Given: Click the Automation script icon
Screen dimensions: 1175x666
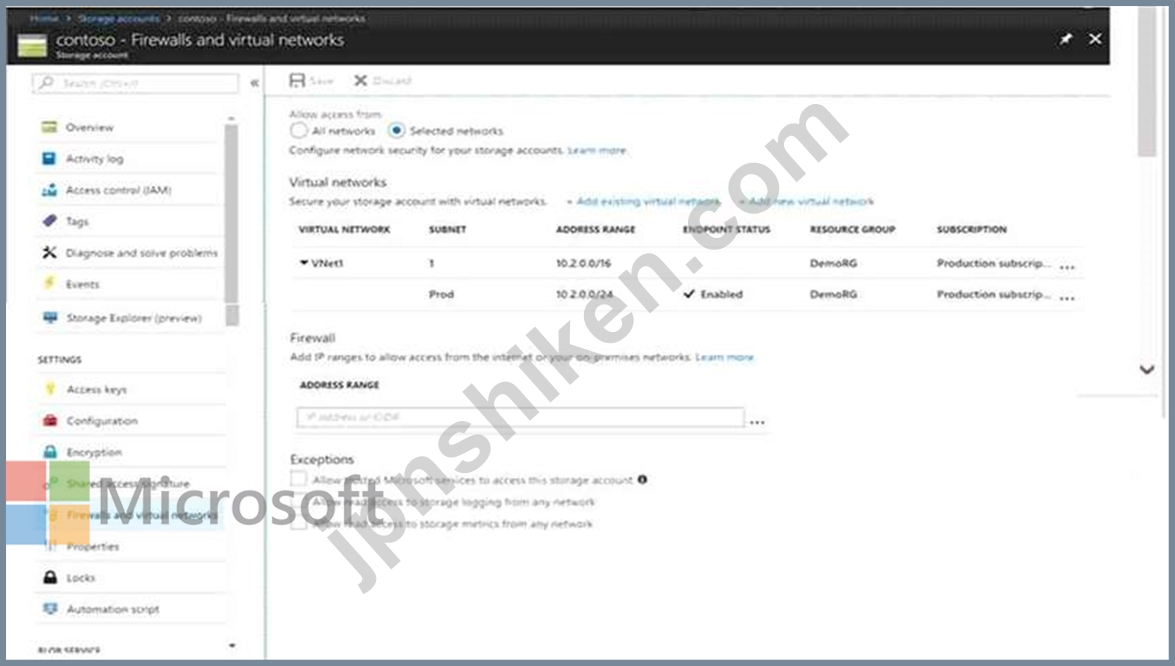Looking at the screenshot, I should pos(50,609).
